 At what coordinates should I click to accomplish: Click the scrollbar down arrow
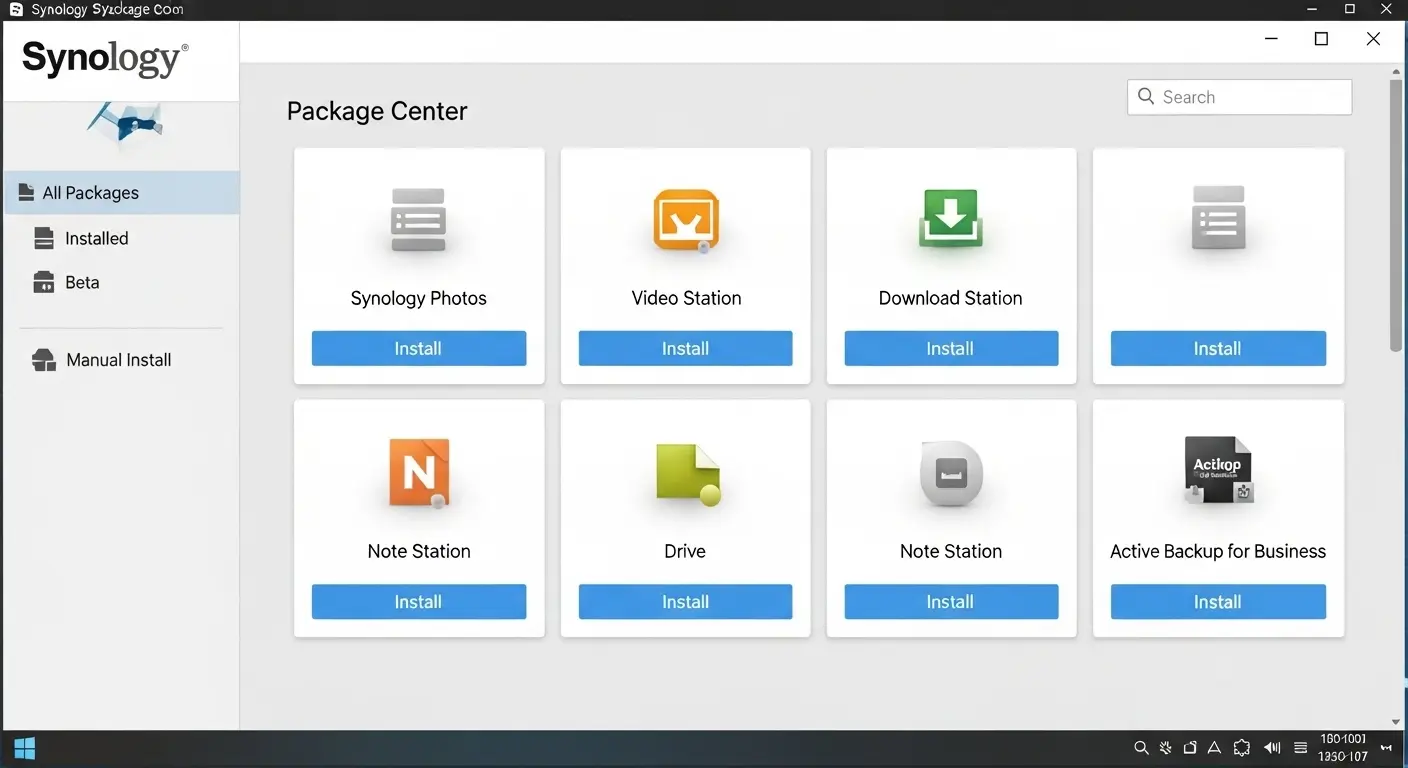(1396, 721)
